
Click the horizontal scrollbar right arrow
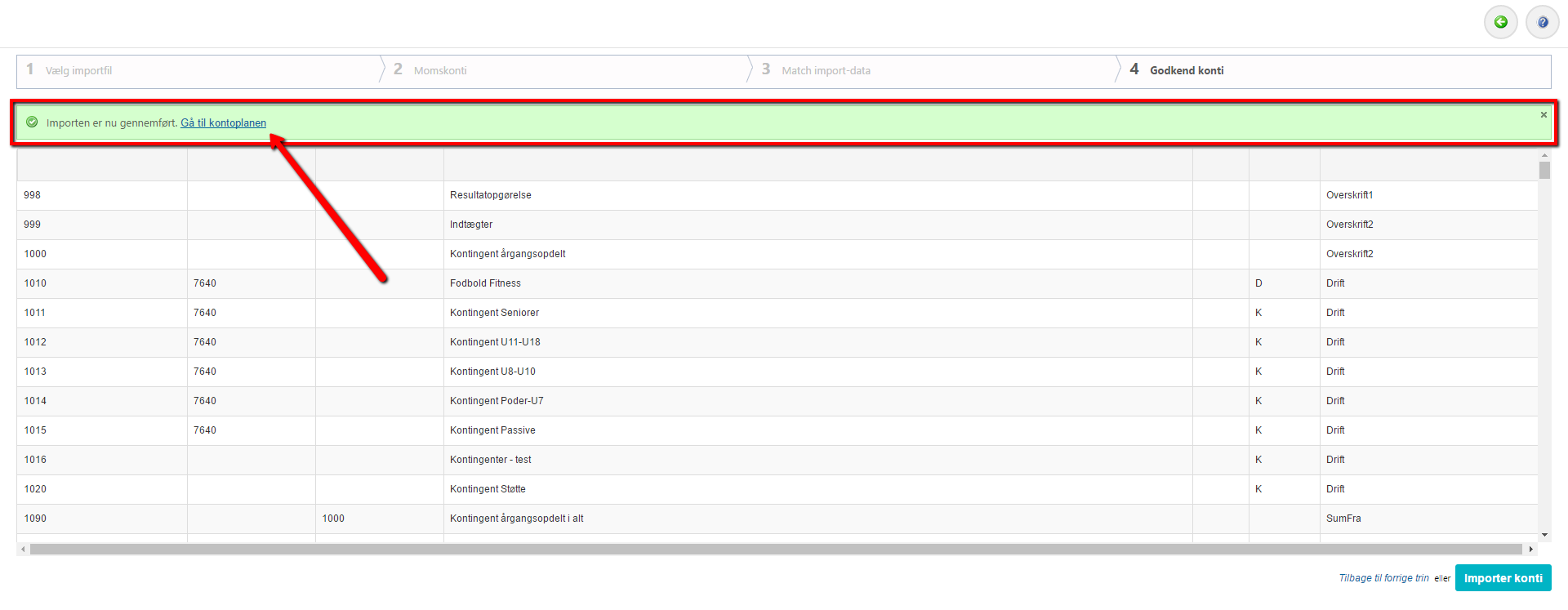pyautogui.click(x=1530, y=550)
